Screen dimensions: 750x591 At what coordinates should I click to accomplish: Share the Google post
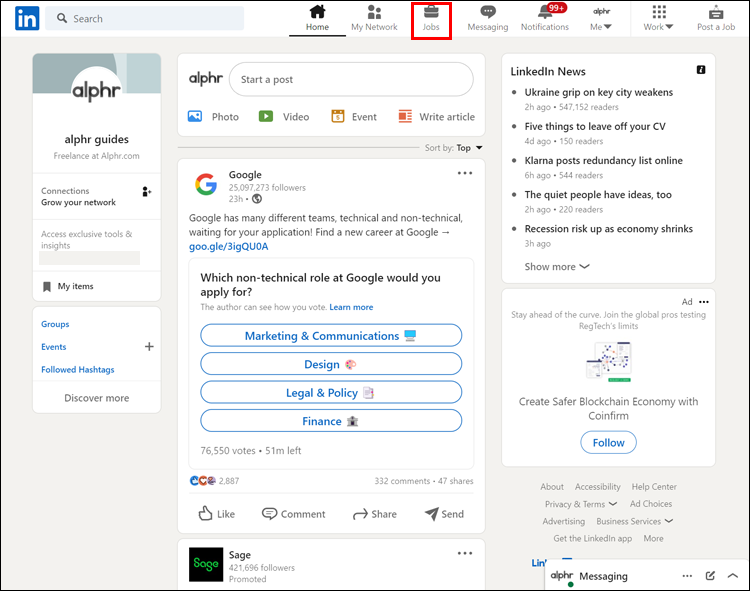(x=375, y=514)
